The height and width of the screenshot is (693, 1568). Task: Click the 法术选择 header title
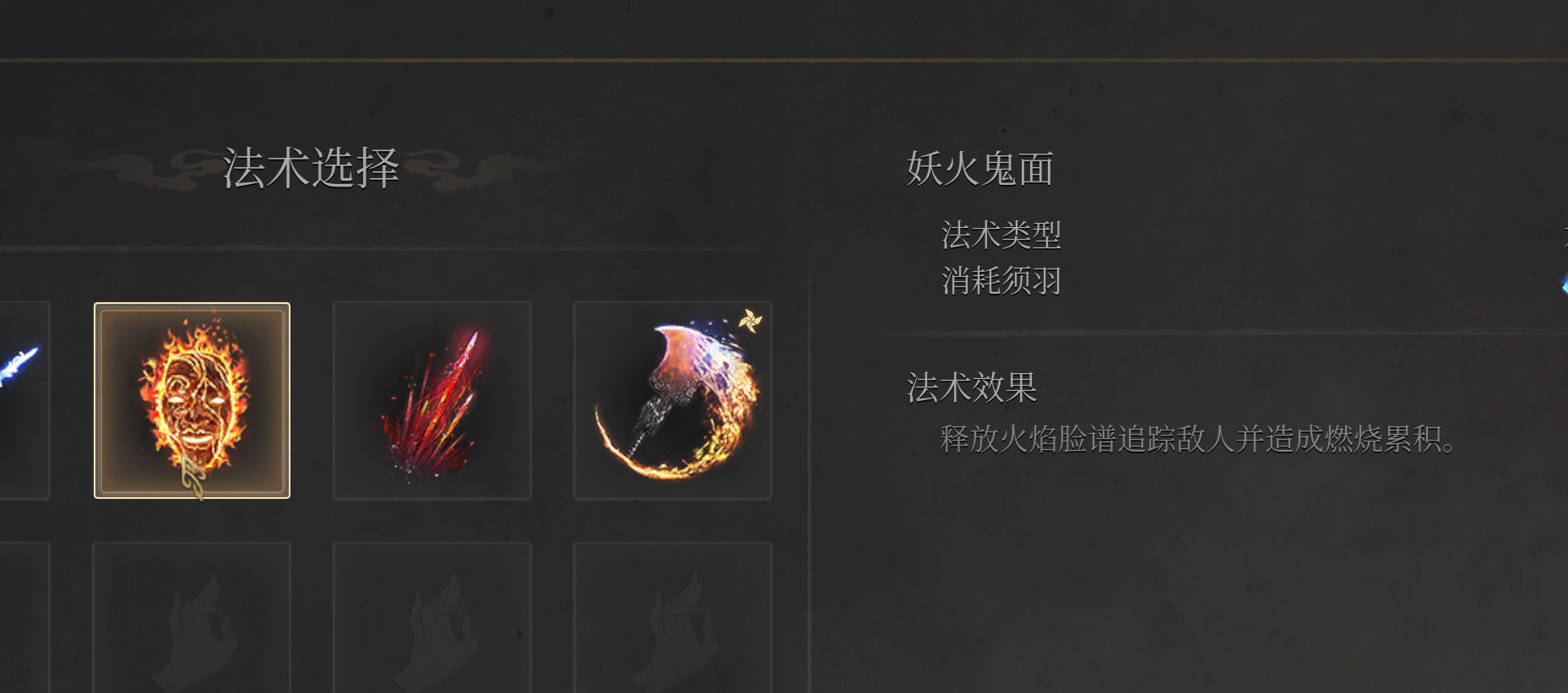point(311,167)
